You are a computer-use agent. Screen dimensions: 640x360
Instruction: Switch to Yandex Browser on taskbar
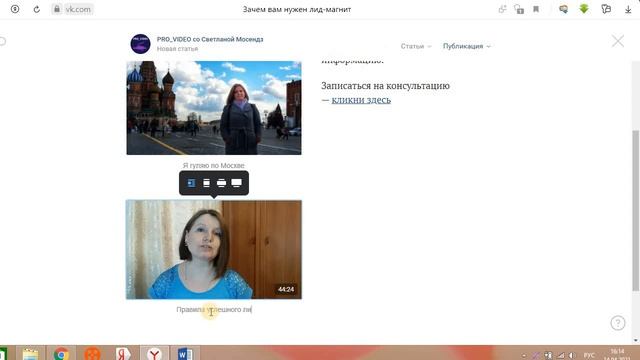[154, 354]
